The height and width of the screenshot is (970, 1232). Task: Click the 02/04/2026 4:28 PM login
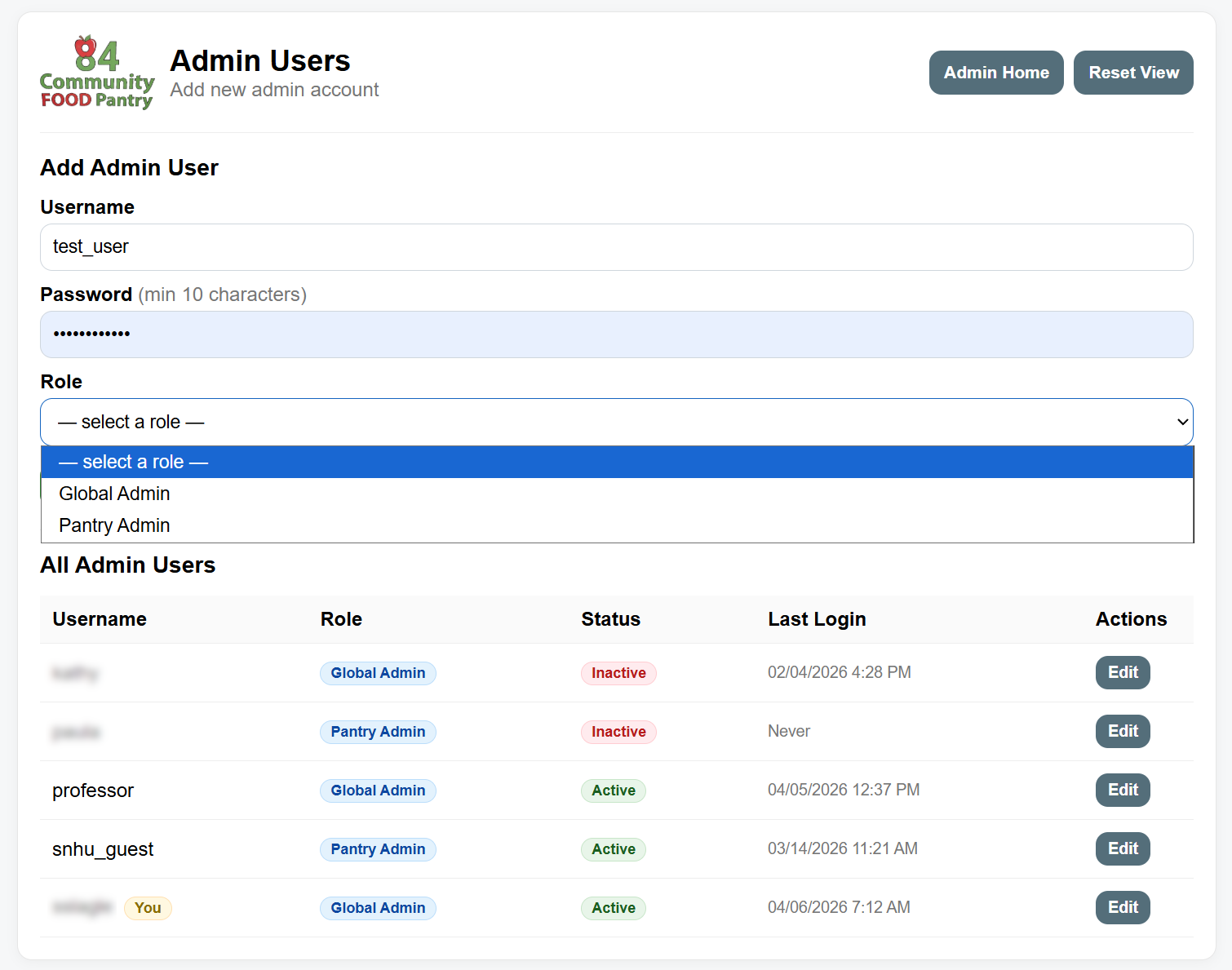coord(840,672)
